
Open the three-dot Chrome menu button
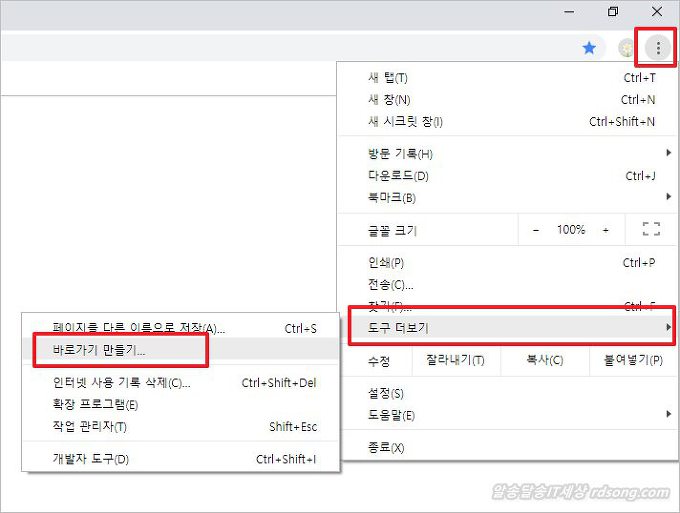pyautogui.click(x=657, y=47)
